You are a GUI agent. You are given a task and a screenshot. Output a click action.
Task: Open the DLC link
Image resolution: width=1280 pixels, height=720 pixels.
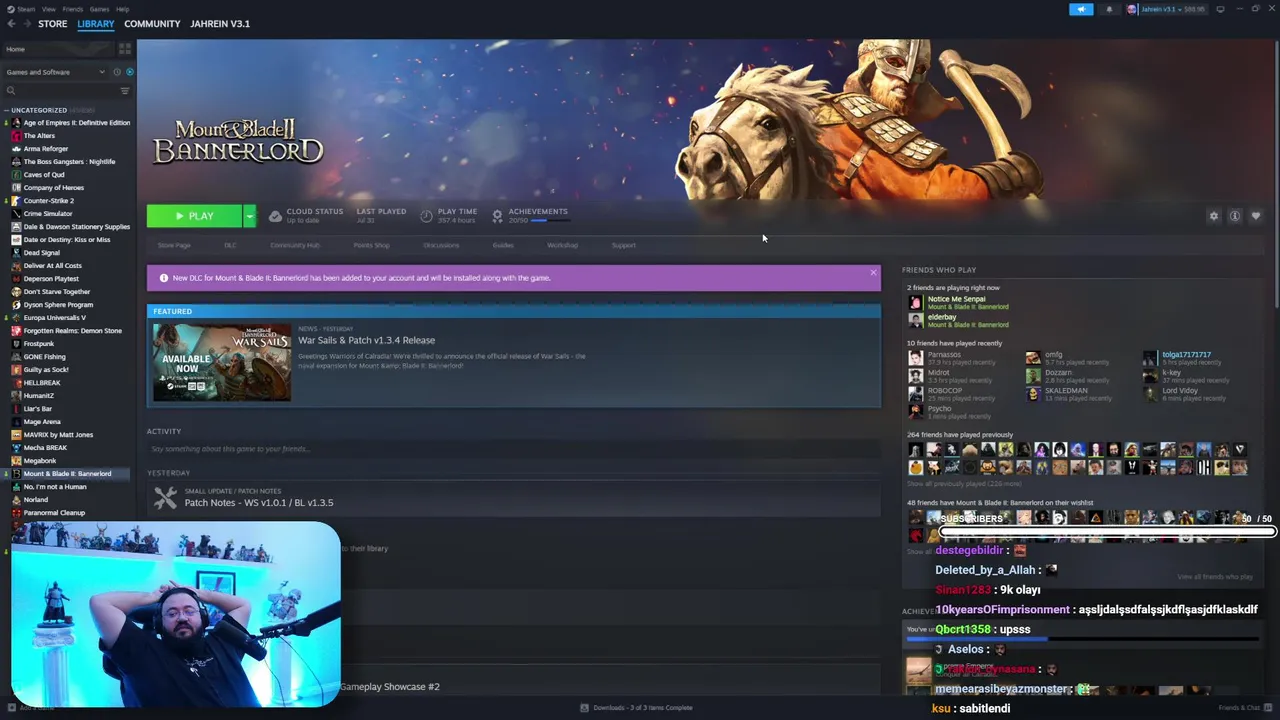230,245
